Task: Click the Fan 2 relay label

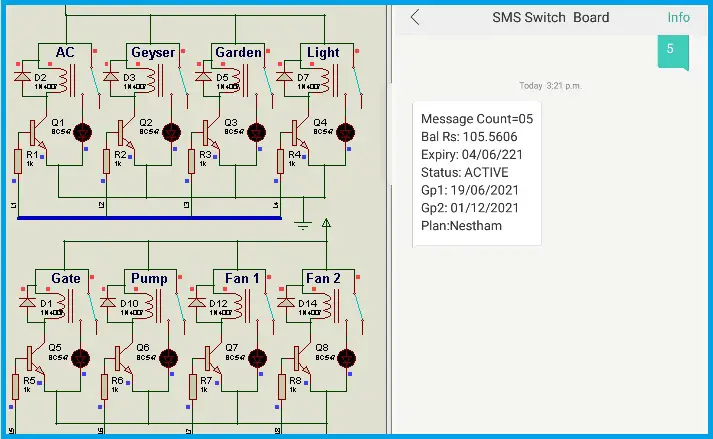Action: pos(323,278)
